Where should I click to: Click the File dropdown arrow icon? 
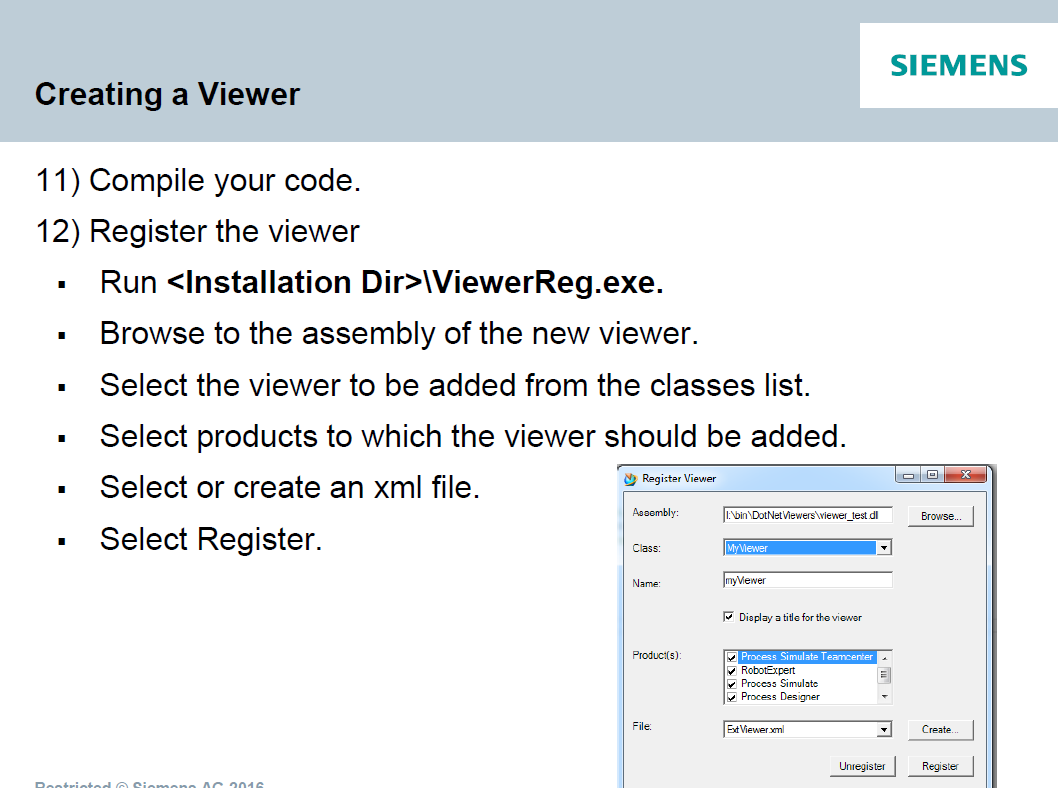(x=886, y=729)
